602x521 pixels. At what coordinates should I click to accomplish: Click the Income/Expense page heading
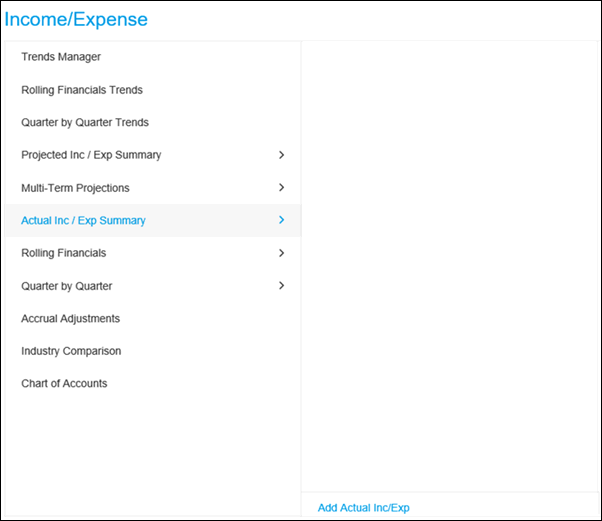pos(76,19)
